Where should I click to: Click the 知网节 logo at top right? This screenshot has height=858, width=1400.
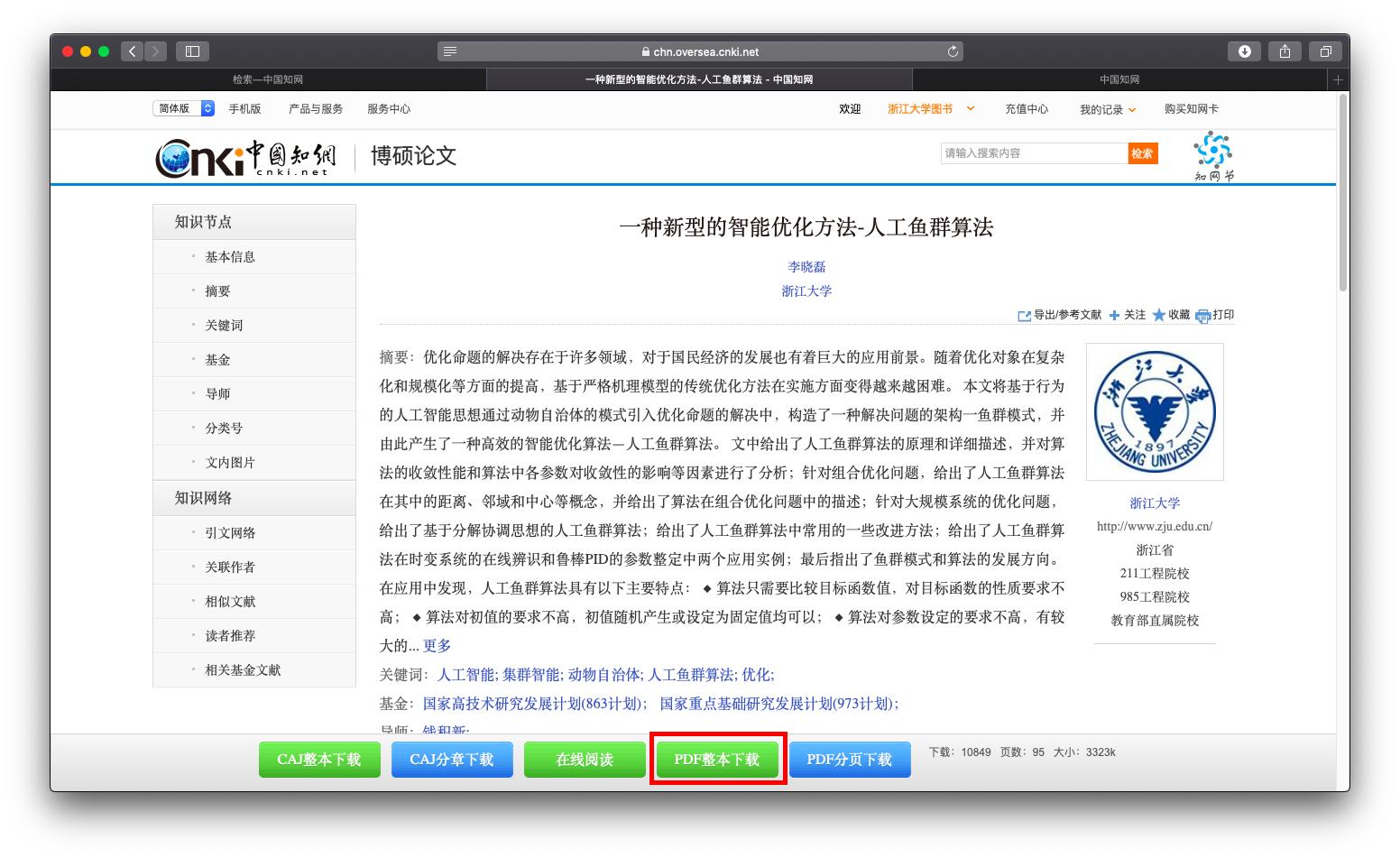pyautogui.click(x=1211, y=155)
